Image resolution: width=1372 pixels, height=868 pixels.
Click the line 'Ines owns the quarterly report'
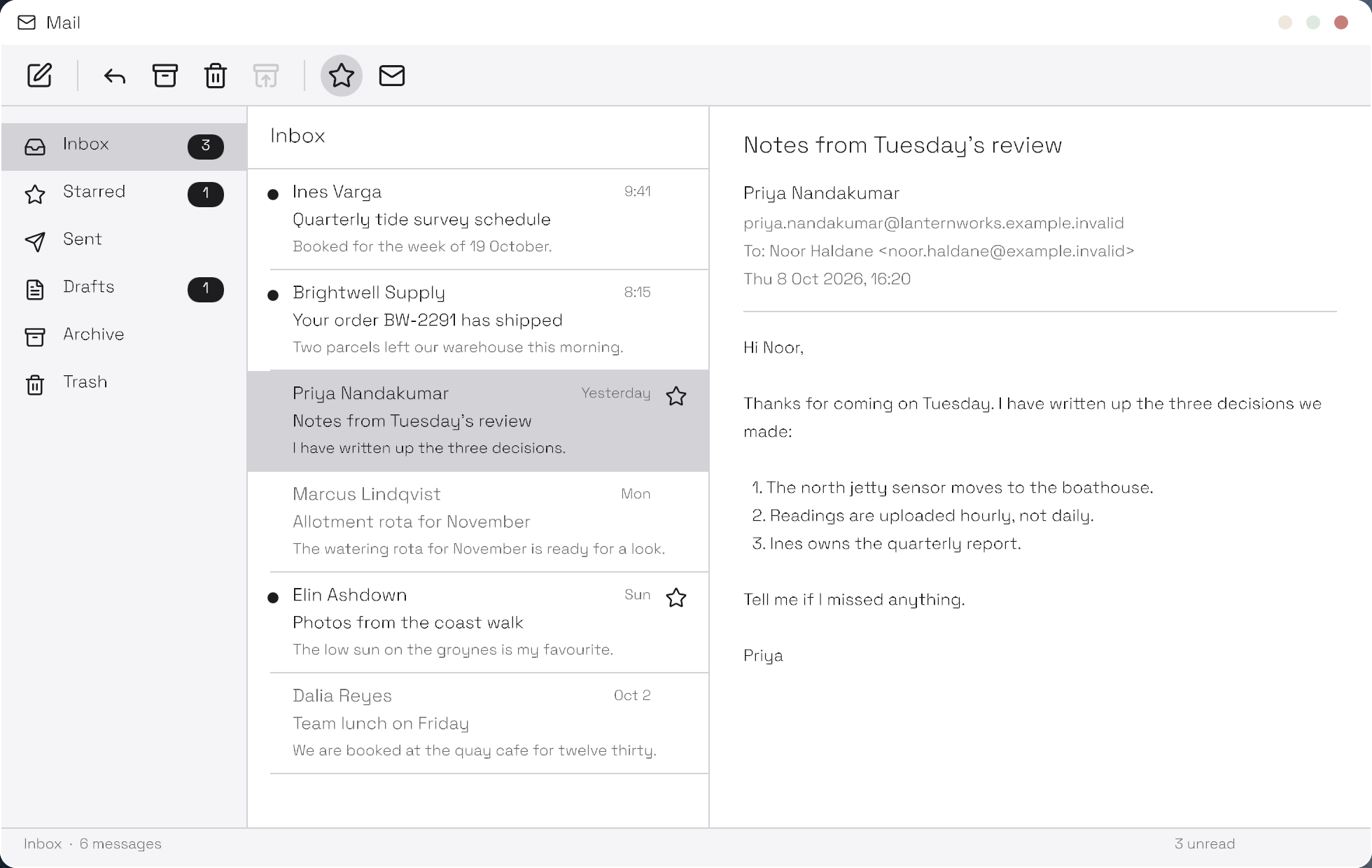pyautogui.click(x=886, y=544)
